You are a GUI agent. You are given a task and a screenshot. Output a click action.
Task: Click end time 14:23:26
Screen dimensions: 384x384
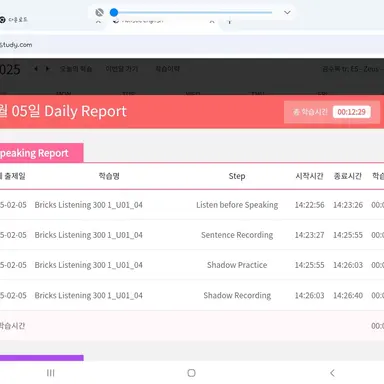pyautogui.click(x=348, y=205)
